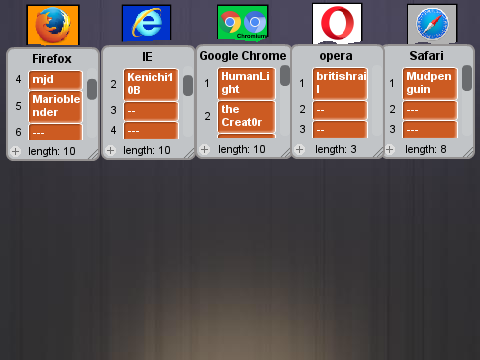
Task: Select the Marioblender entry in Firefox list
Action: click(x=55, y=106)
